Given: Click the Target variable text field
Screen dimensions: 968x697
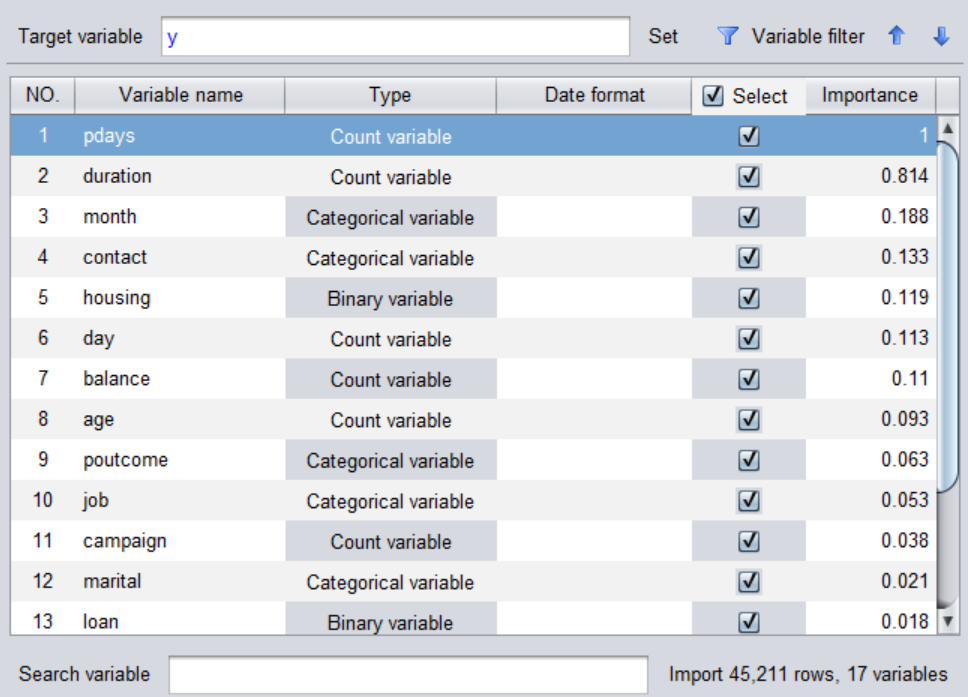Looking at the screenshot, I should (395, 37).
